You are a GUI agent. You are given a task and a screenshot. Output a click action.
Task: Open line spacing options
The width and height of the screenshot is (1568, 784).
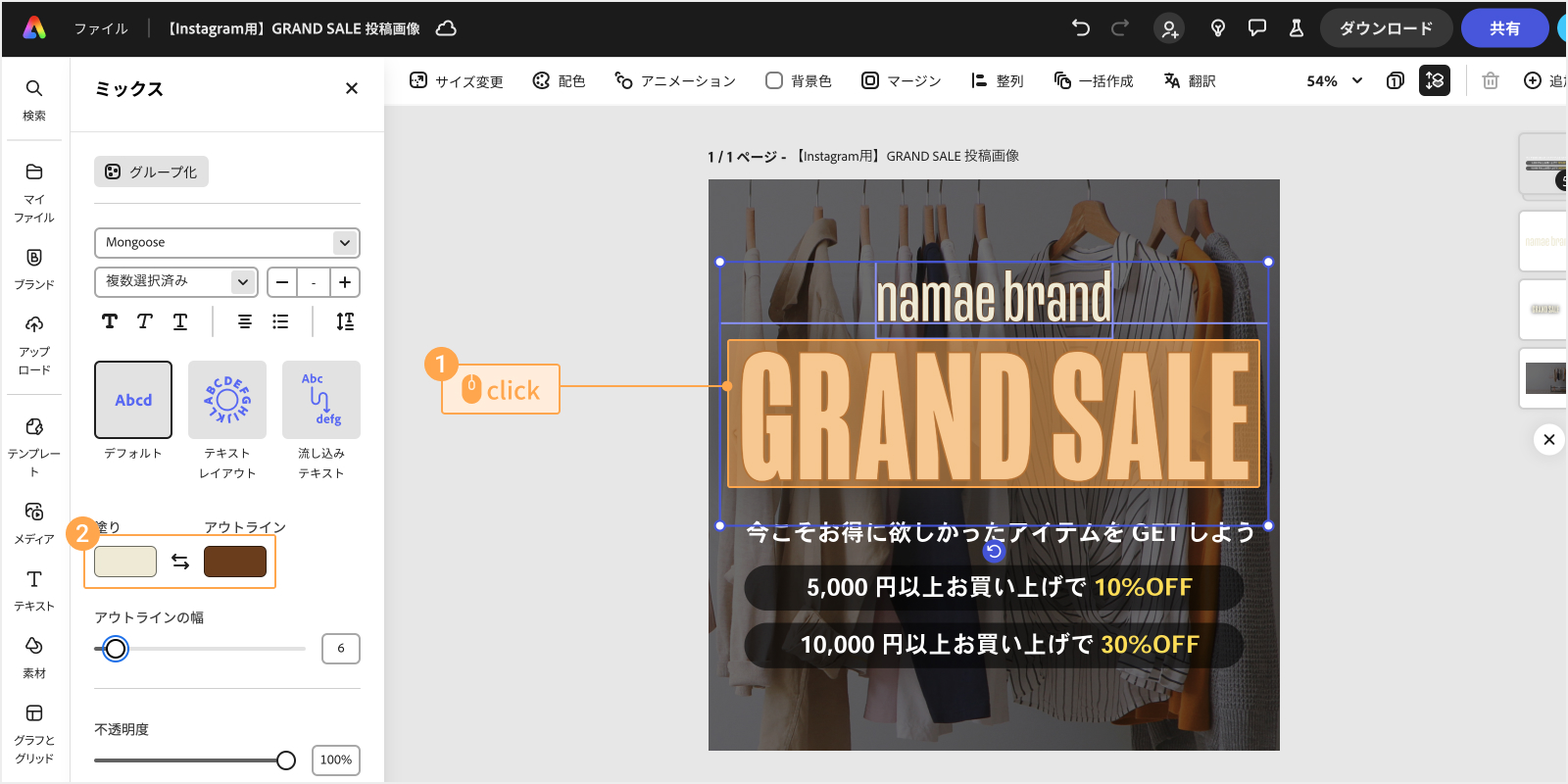[345, 321]
